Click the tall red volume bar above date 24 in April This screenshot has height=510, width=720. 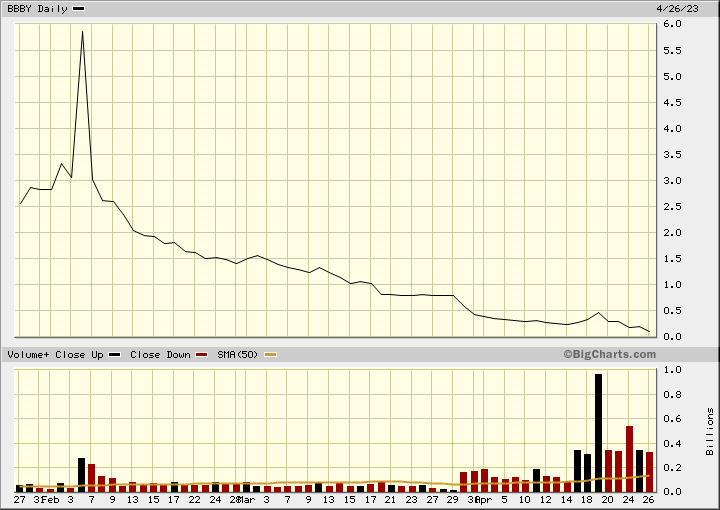coord(629,459)
